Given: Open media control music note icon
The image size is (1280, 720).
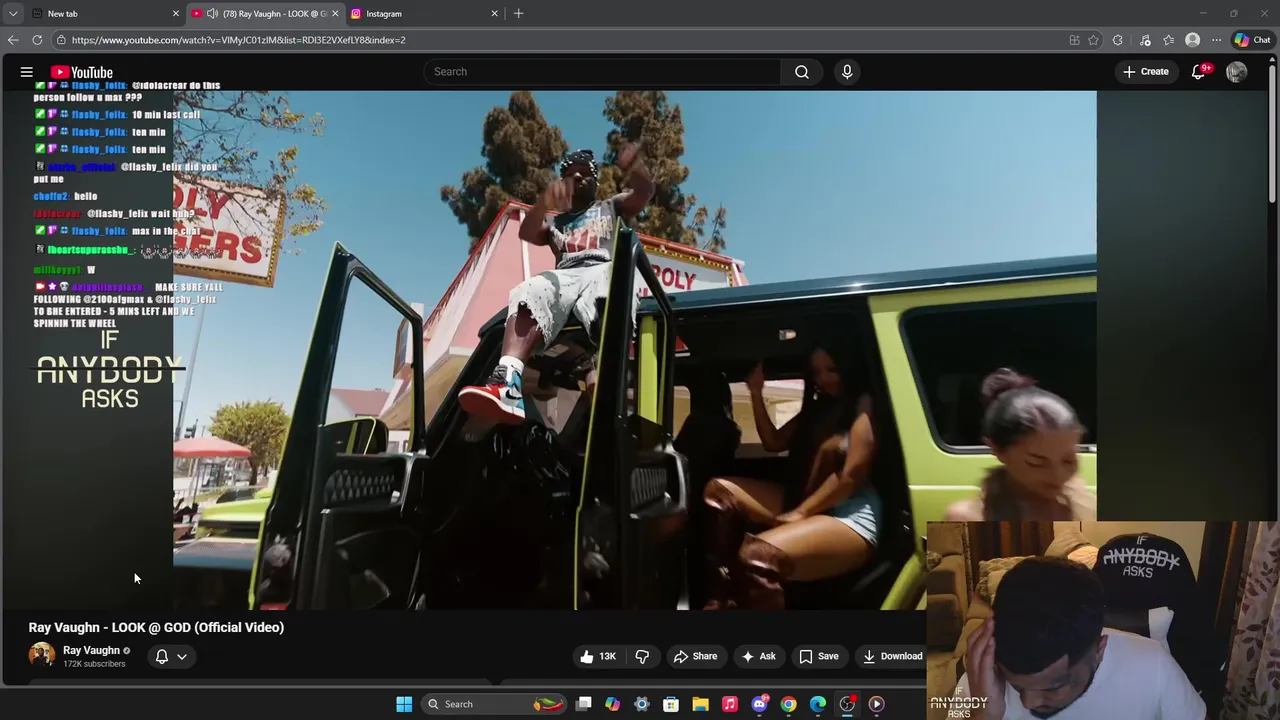Looking at the screenshot, I should (x=1145, y=40).
